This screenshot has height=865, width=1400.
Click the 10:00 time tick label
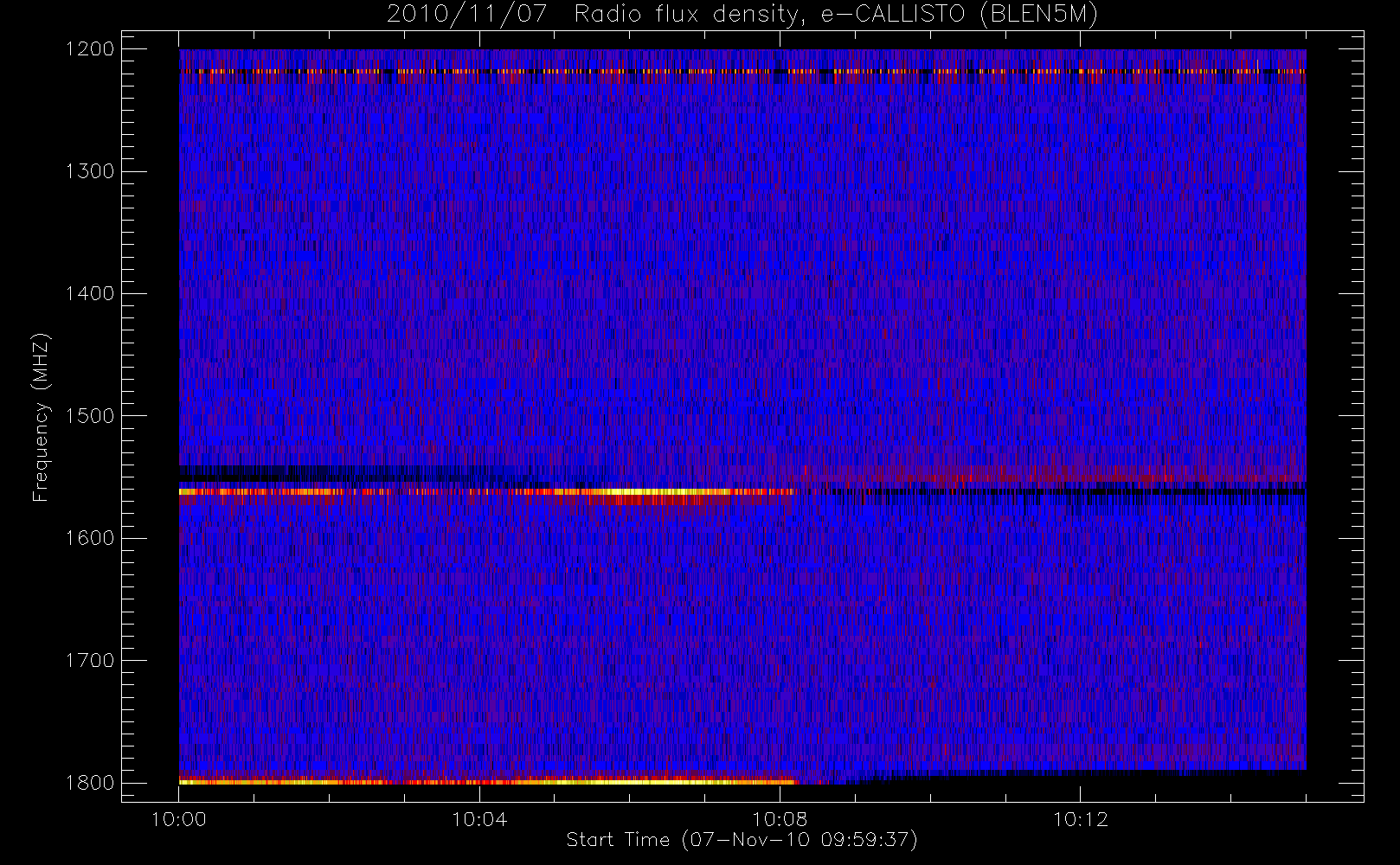coord(178,819)
